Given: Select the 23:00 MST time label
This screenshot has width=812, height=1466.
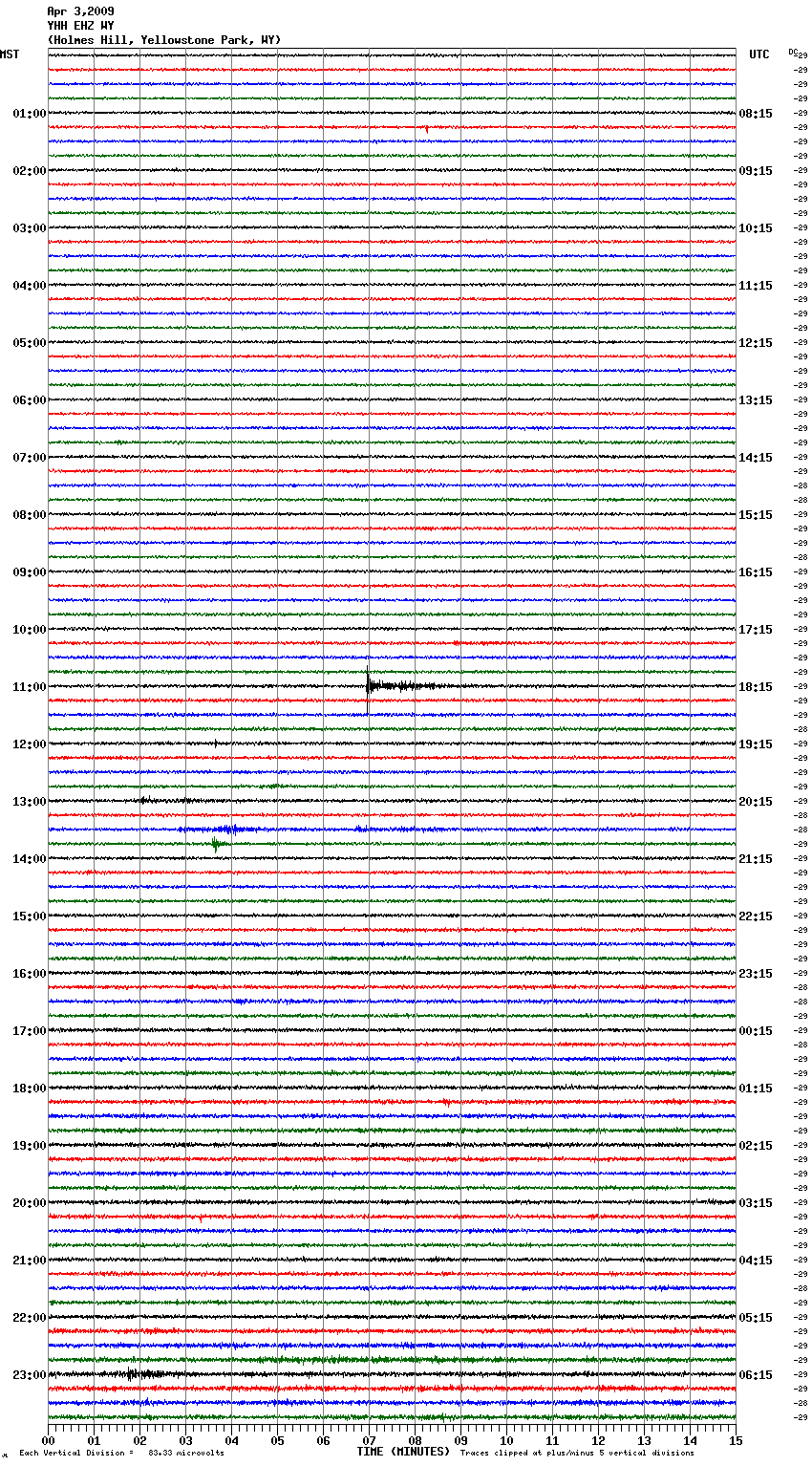Looking at the screenshot, I should tap(30, 1375).
